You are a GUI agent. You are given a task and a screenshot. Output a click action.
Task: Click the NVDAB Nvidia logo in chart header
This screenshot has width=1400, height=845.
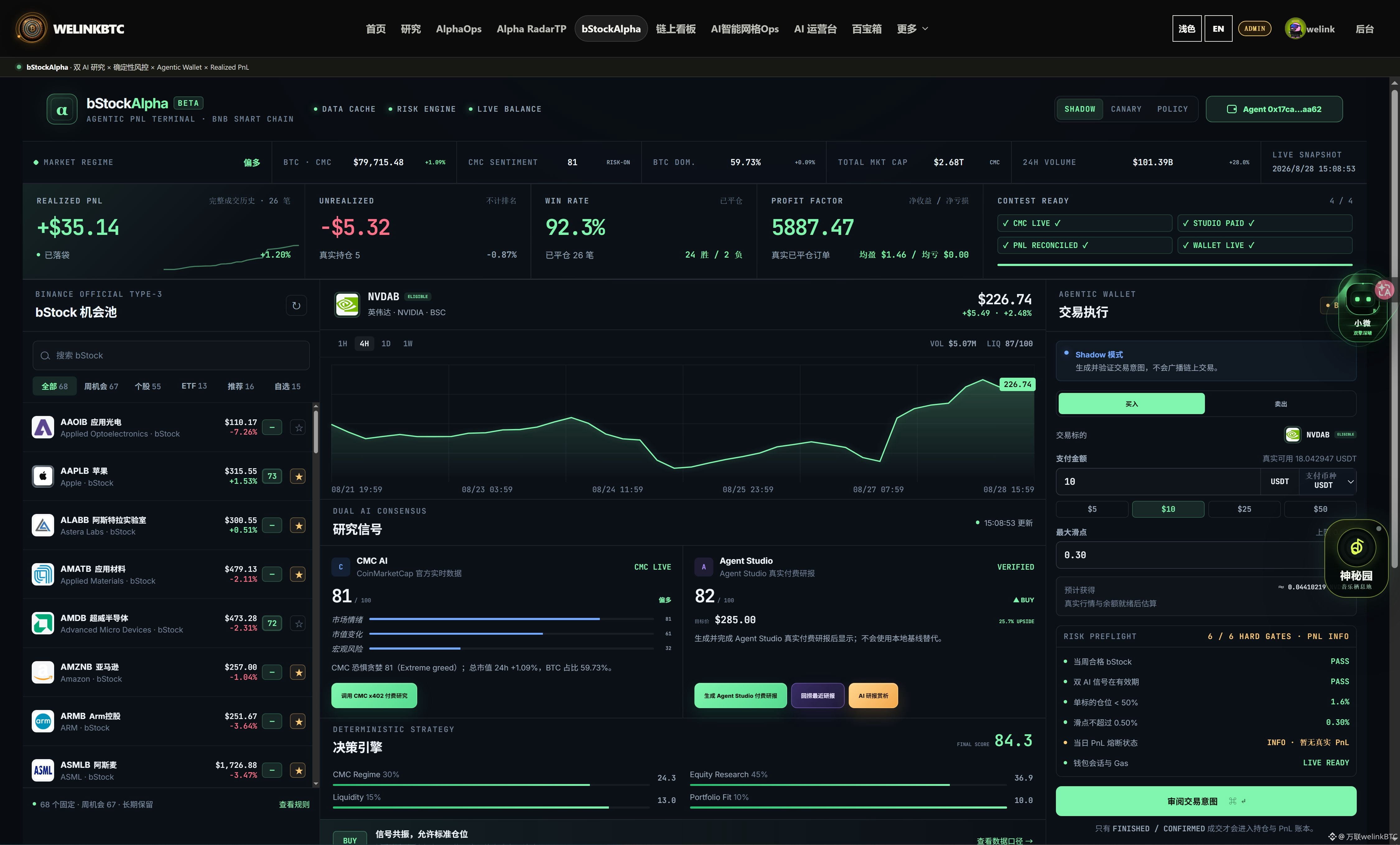click(347, 305)
